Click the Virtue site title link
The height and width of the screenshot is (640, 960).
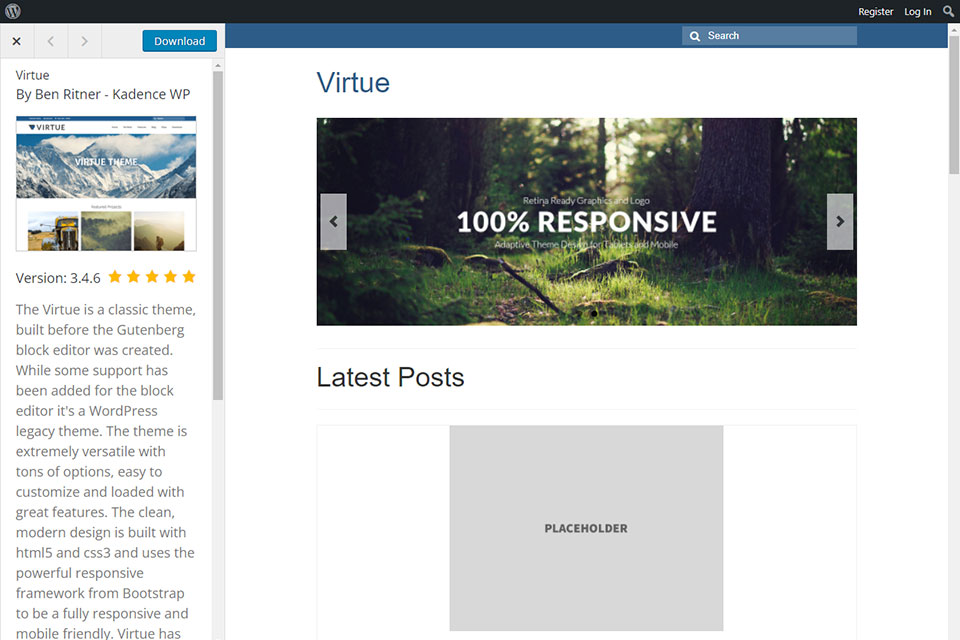(353, 83)
